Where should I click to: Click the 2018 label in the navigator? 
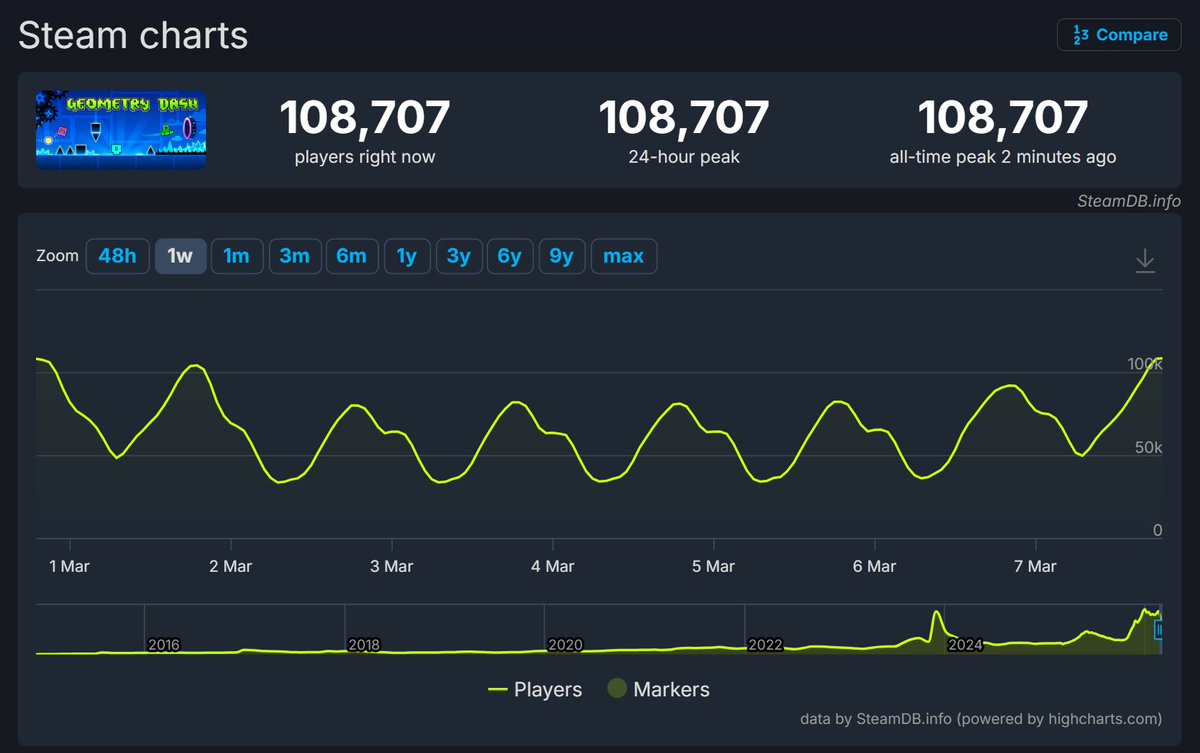coord(364,645)
